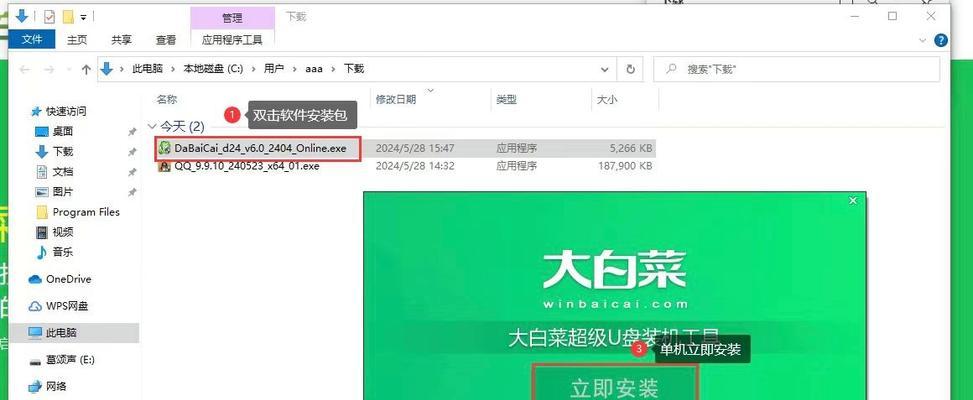Click the 搜索"下载" search box
The height and width of the screenshot is (400, 973).
pos(797,69)
